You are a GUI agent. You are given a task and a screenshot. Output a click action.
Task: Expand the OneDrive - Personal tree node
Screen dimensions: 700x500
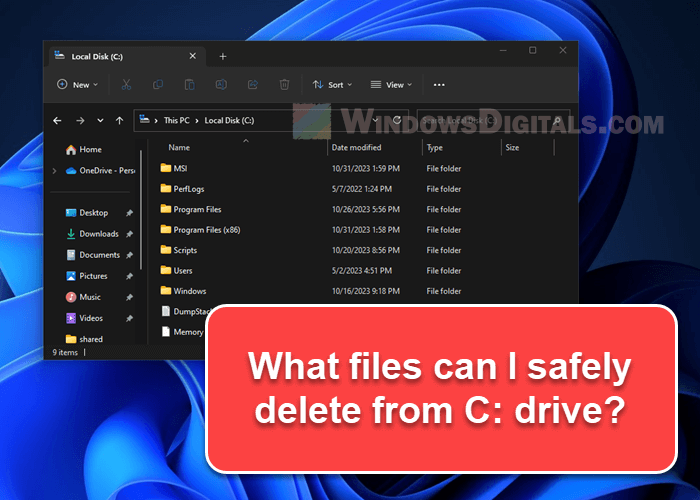click(54, 171)
